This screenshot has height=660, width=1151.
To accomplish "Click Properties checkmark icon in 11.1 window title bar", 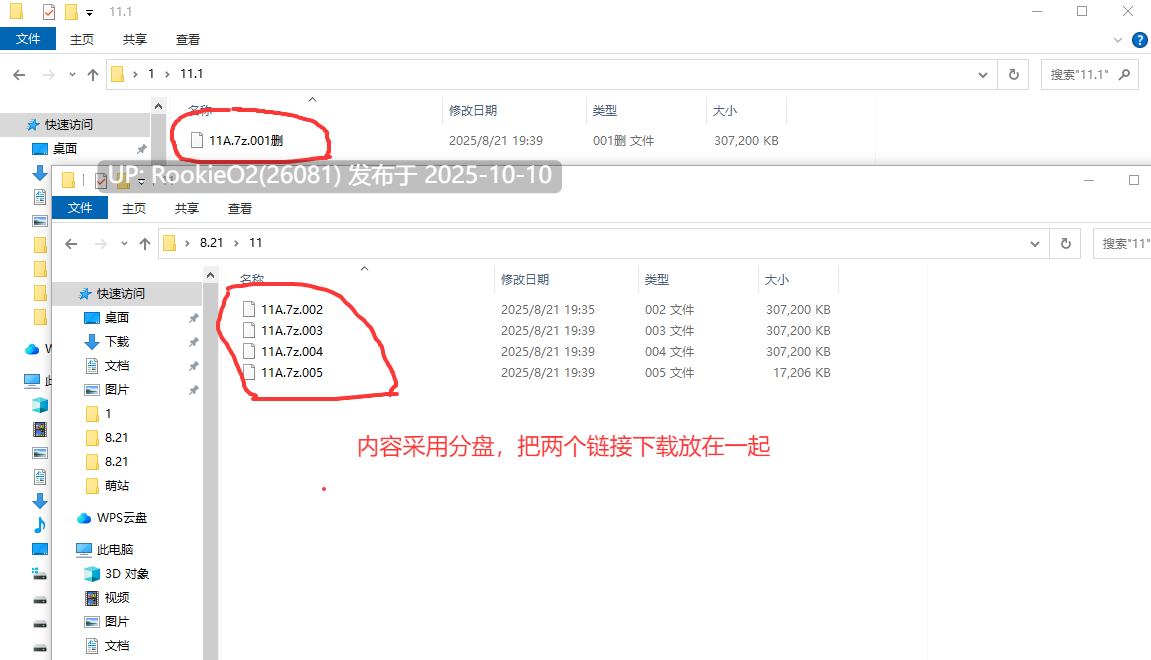I will click(48, 12).
